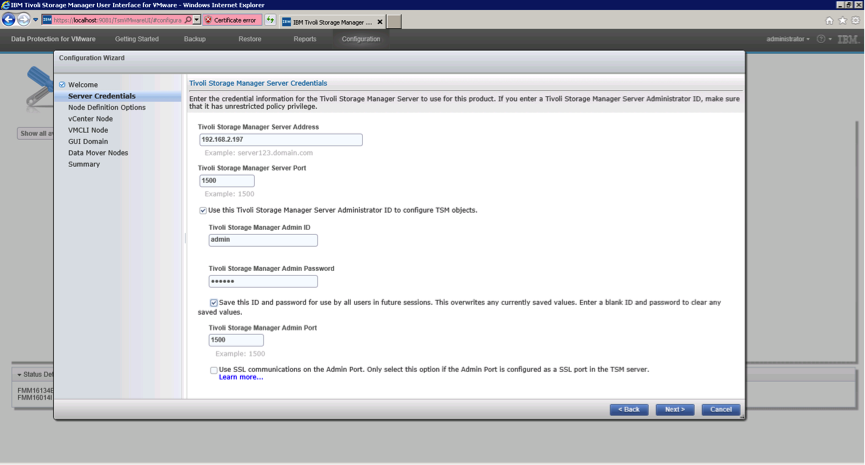Toggle Save this ID and password checkbox

(x=213, y=303)
